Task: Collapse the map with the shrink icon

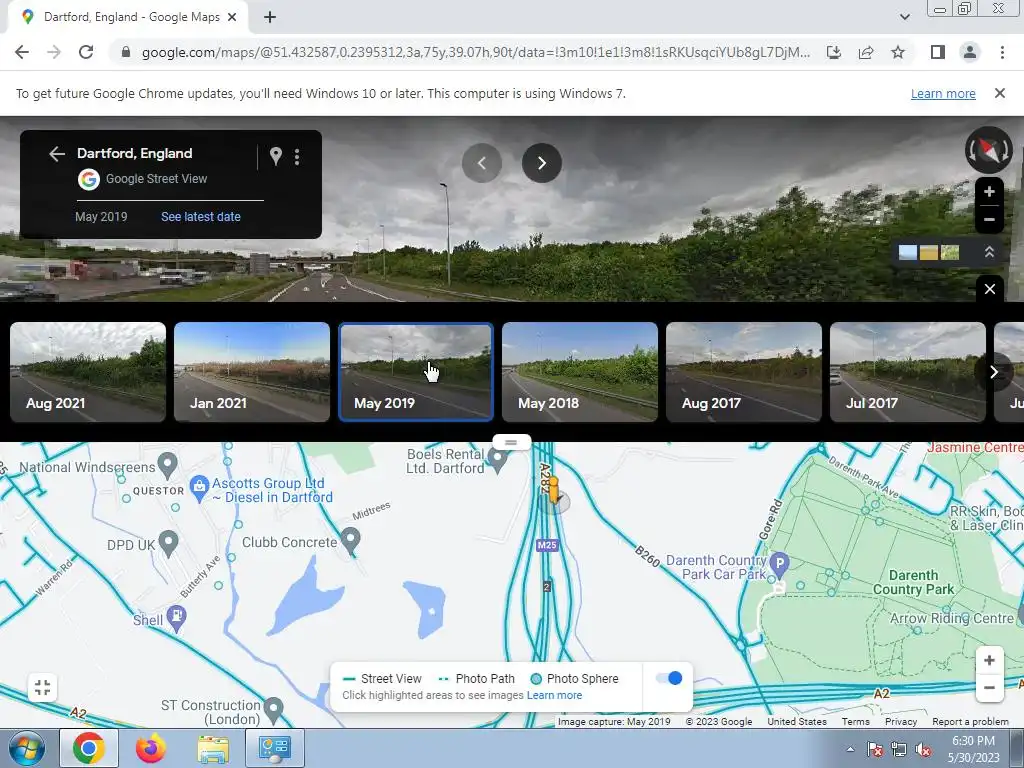Action: (42, 687)
